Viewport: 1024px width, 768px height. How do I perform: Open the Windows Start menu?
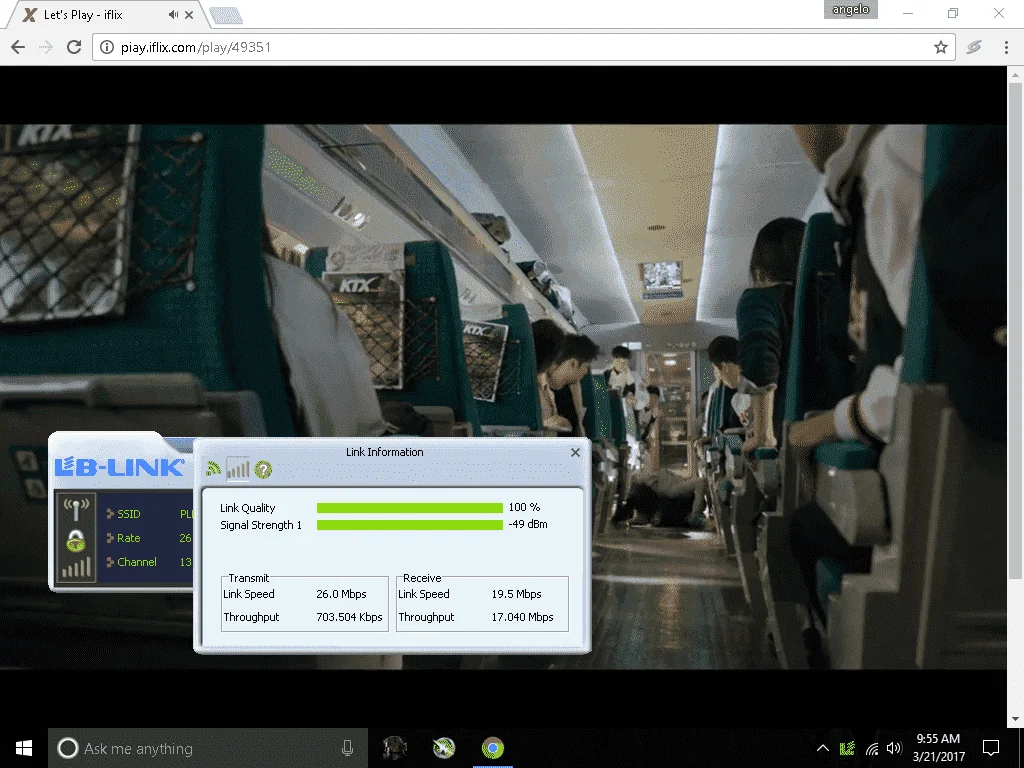pyautogui.click(x=24, y=748)
